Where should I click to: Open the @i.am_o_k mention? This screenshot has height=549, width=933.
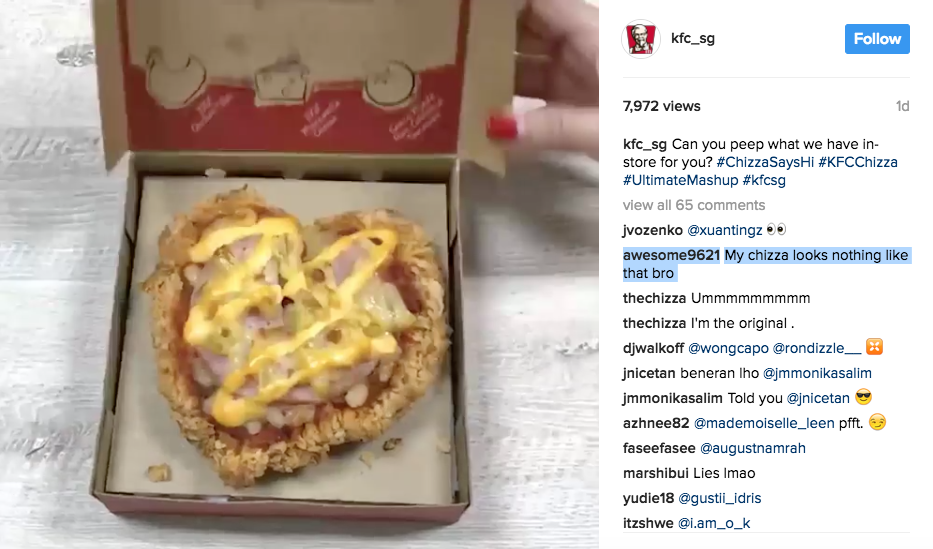[x=714, y=523]
